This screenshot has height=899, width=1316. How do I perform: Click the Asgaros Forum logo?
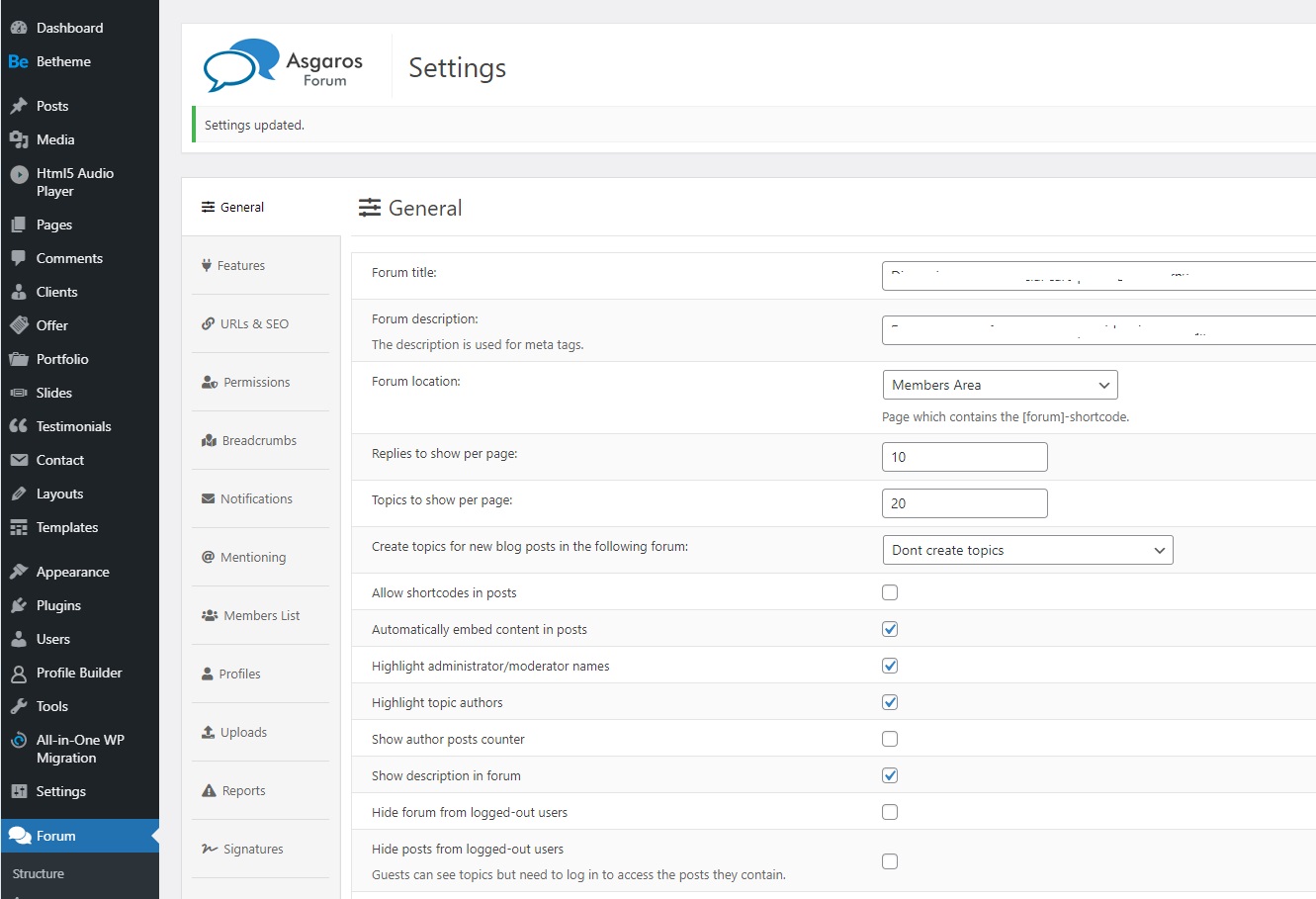pos(283,66)
